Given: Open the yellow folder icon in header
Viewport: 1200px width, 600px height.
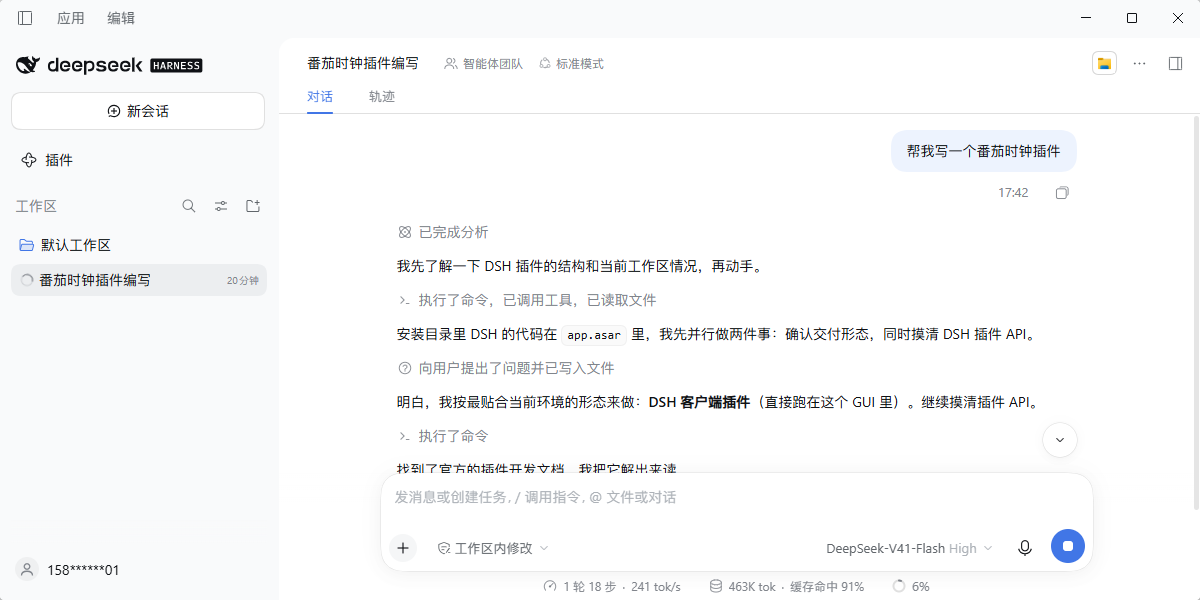Looking at the screenshot, I should tap(1104, 63).
